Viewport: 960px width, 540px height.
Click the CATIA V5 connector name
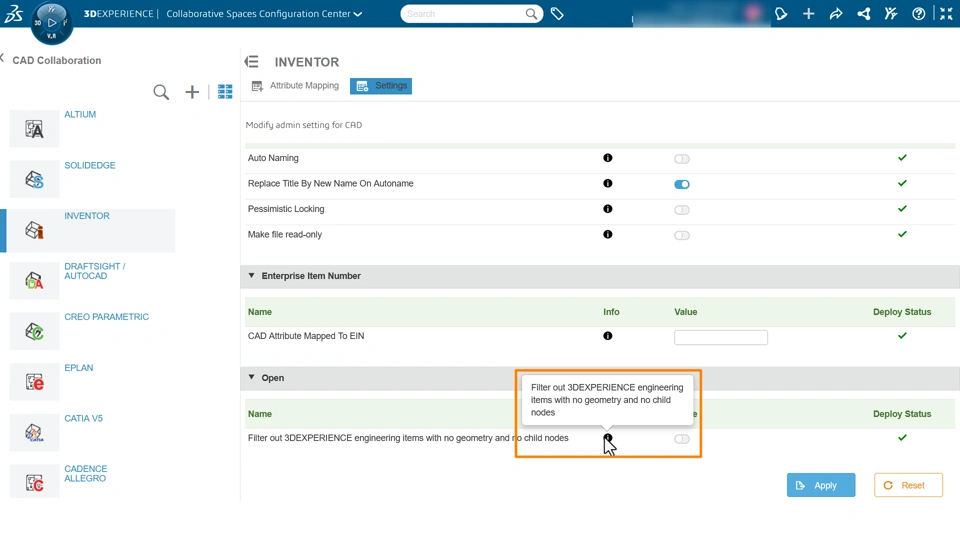[x=84, y=419]
